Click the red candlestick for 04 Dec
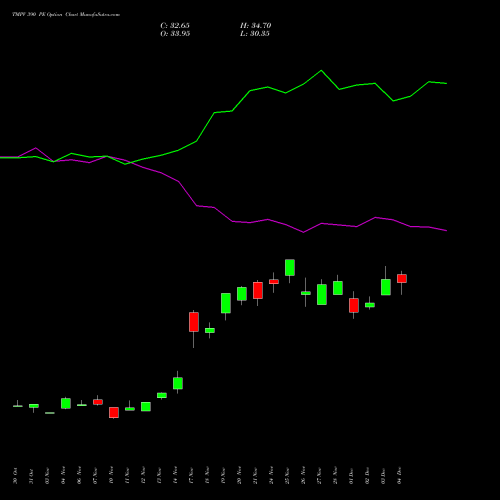Viewport: 500px width, 500px height. point(402,278)
